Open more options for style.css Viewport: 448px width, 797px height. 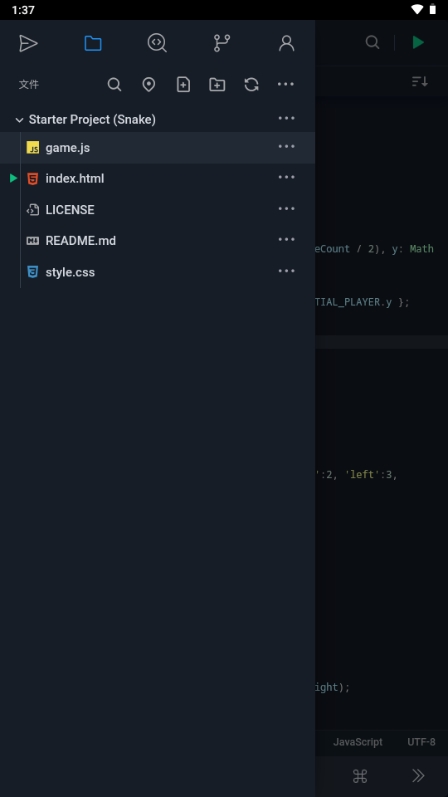coord(286,271)
